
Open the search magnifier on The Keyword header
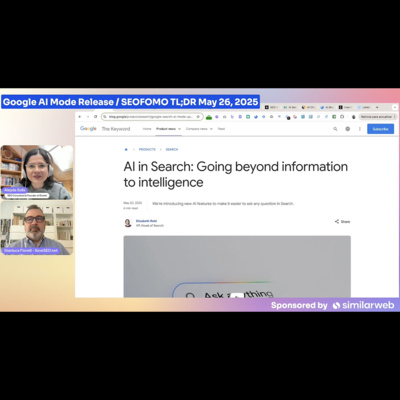click(335, 129)
